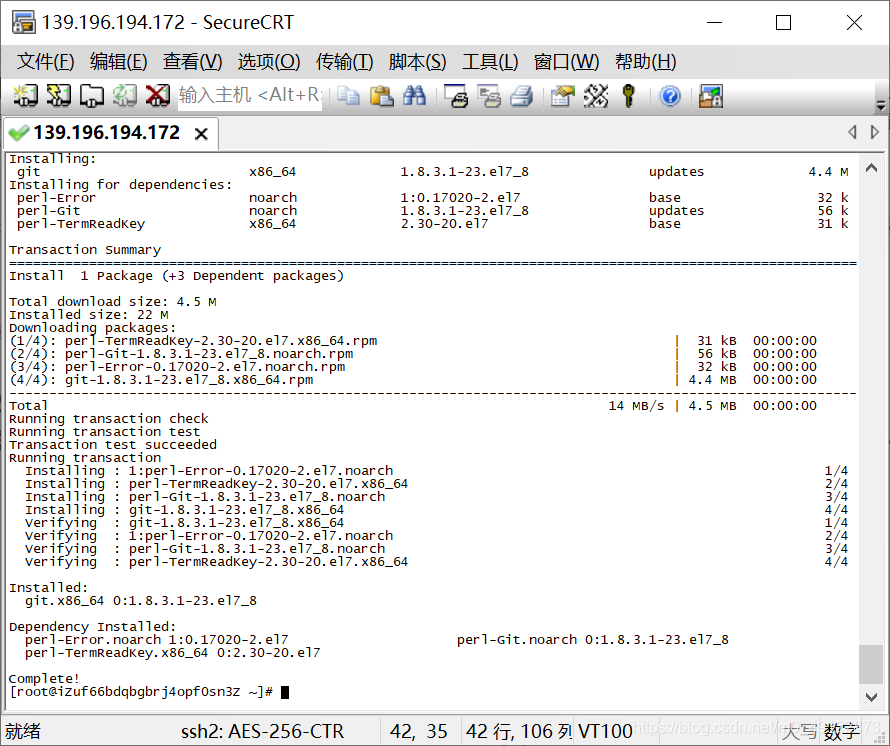
Task: Click 'git.x86_64 0:1.8.3.1-23.el7_8' installed line
Action: 141,601
